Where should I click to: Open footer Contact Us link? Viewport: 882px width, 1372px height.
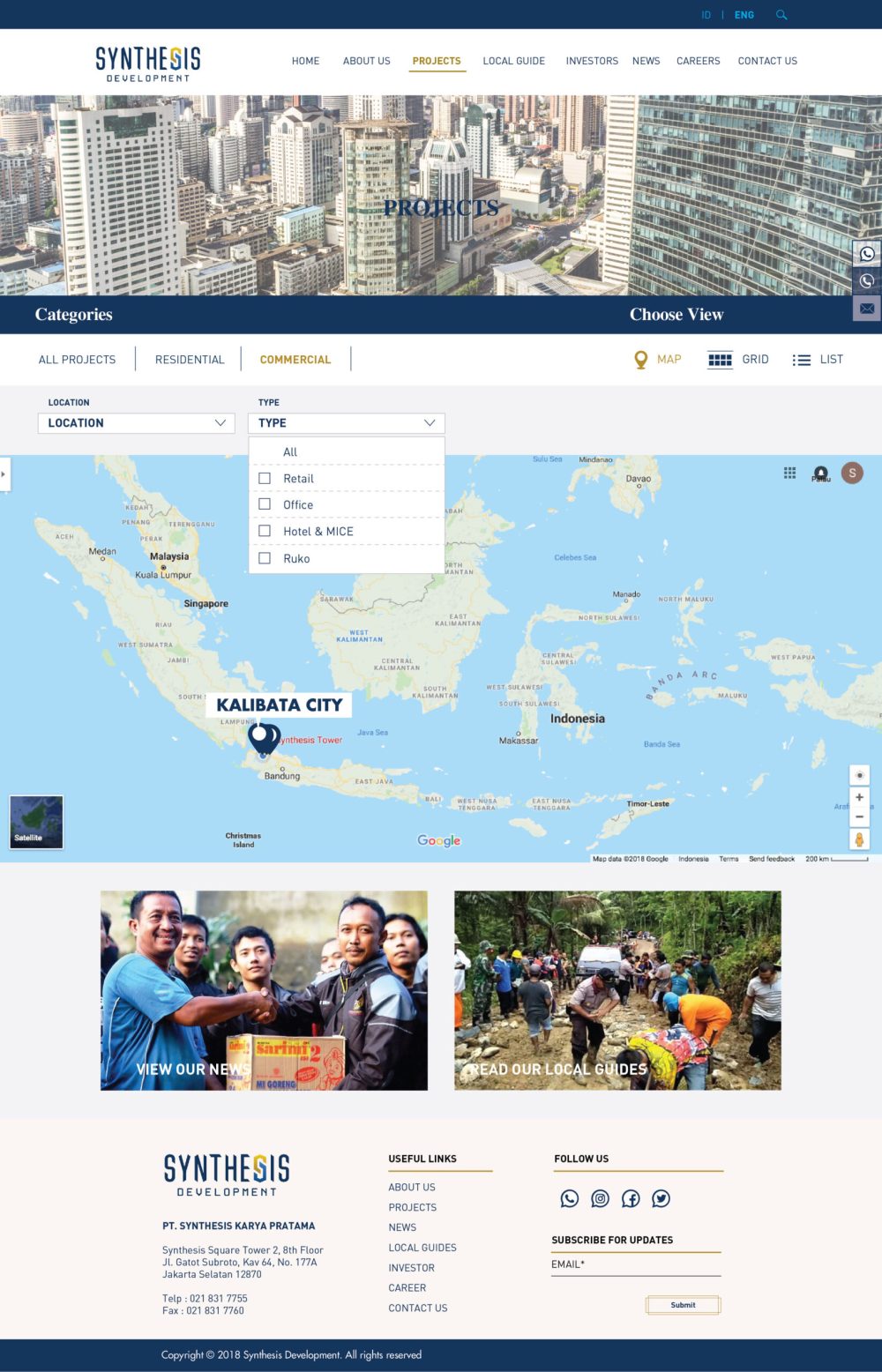point(418,1309)
